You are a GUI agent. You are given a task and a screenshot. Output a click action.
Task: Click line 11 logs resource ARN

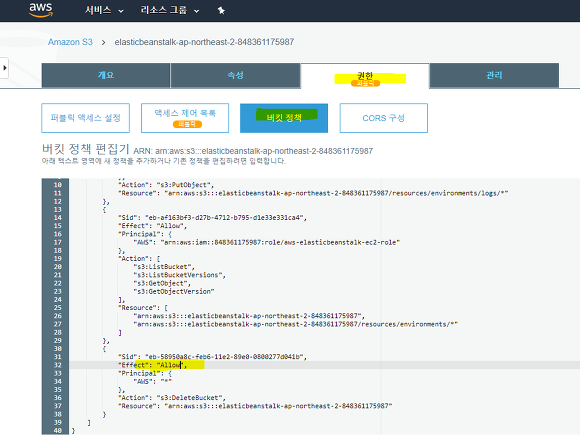(336, 193)
